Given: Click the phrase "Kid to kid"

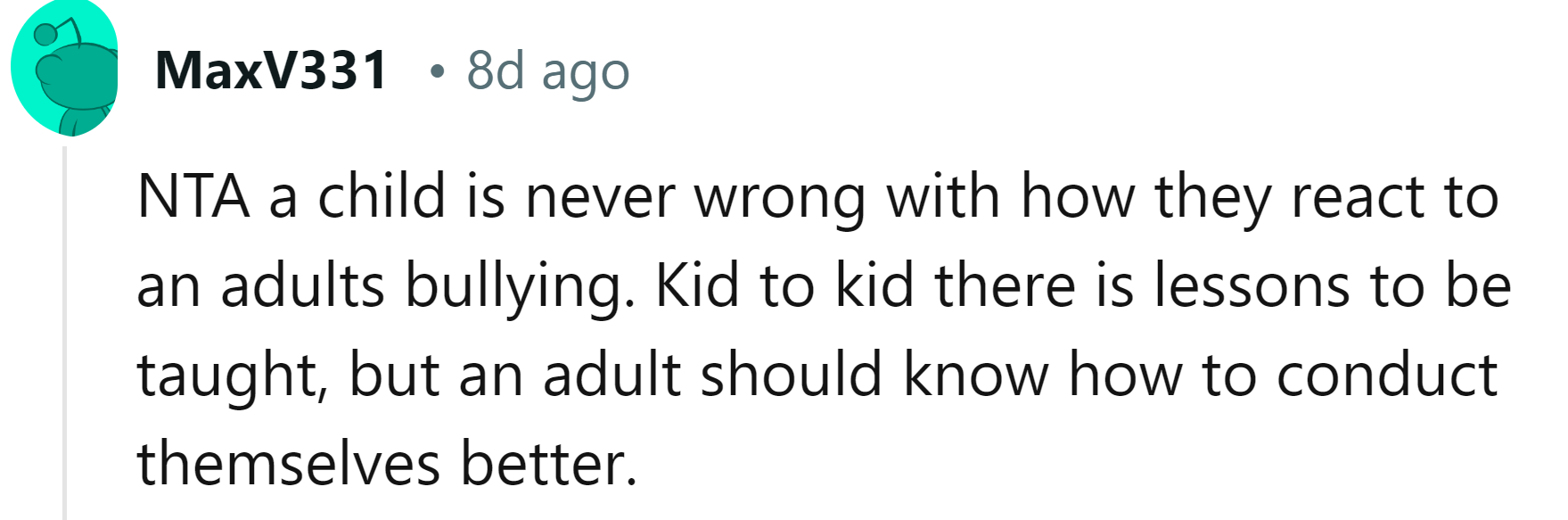Looking at the screenshot, I should click(x=785, y=285).
